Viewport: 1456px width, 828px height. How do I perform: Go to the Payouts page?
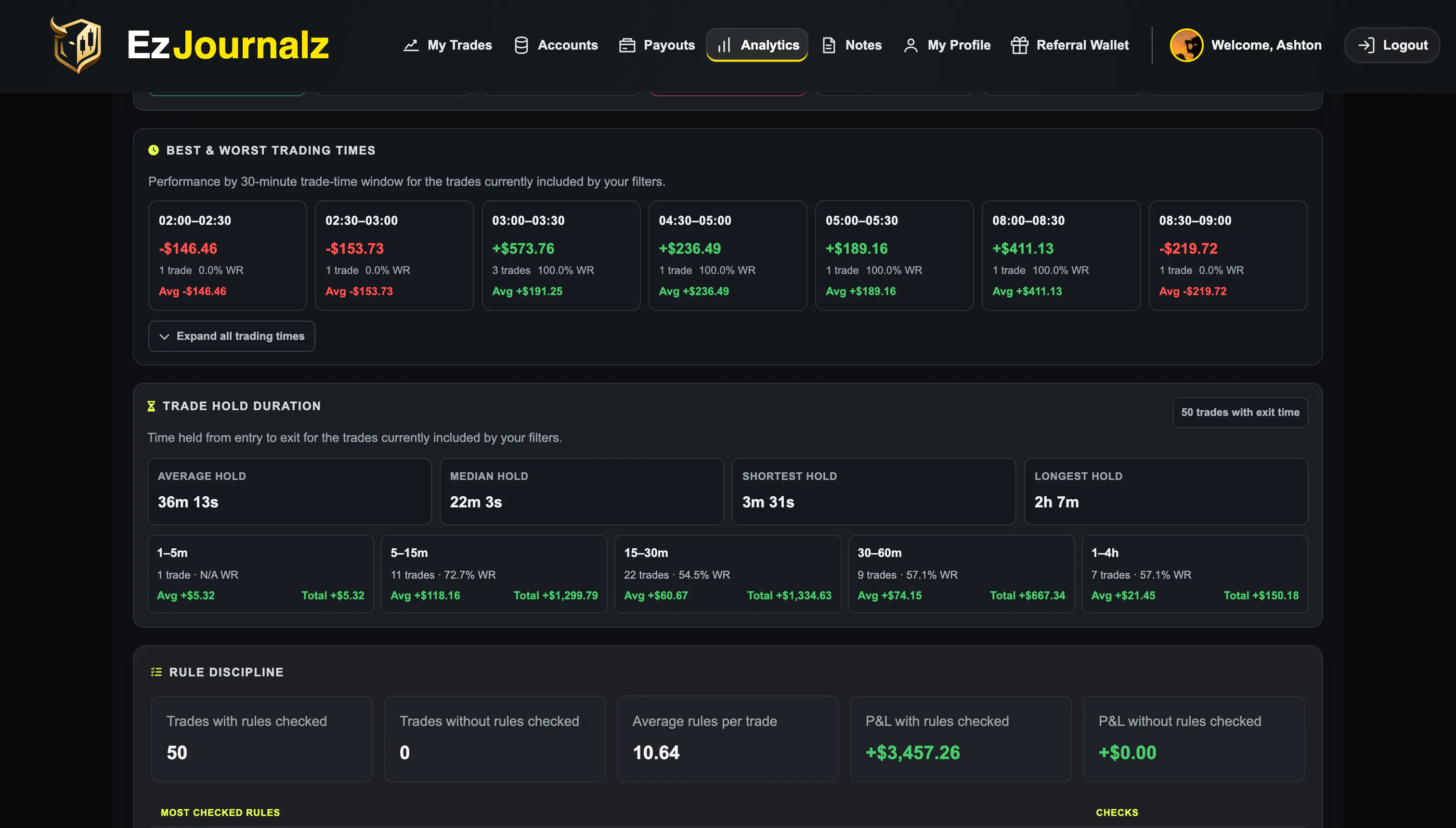click(x=657, y=45)
